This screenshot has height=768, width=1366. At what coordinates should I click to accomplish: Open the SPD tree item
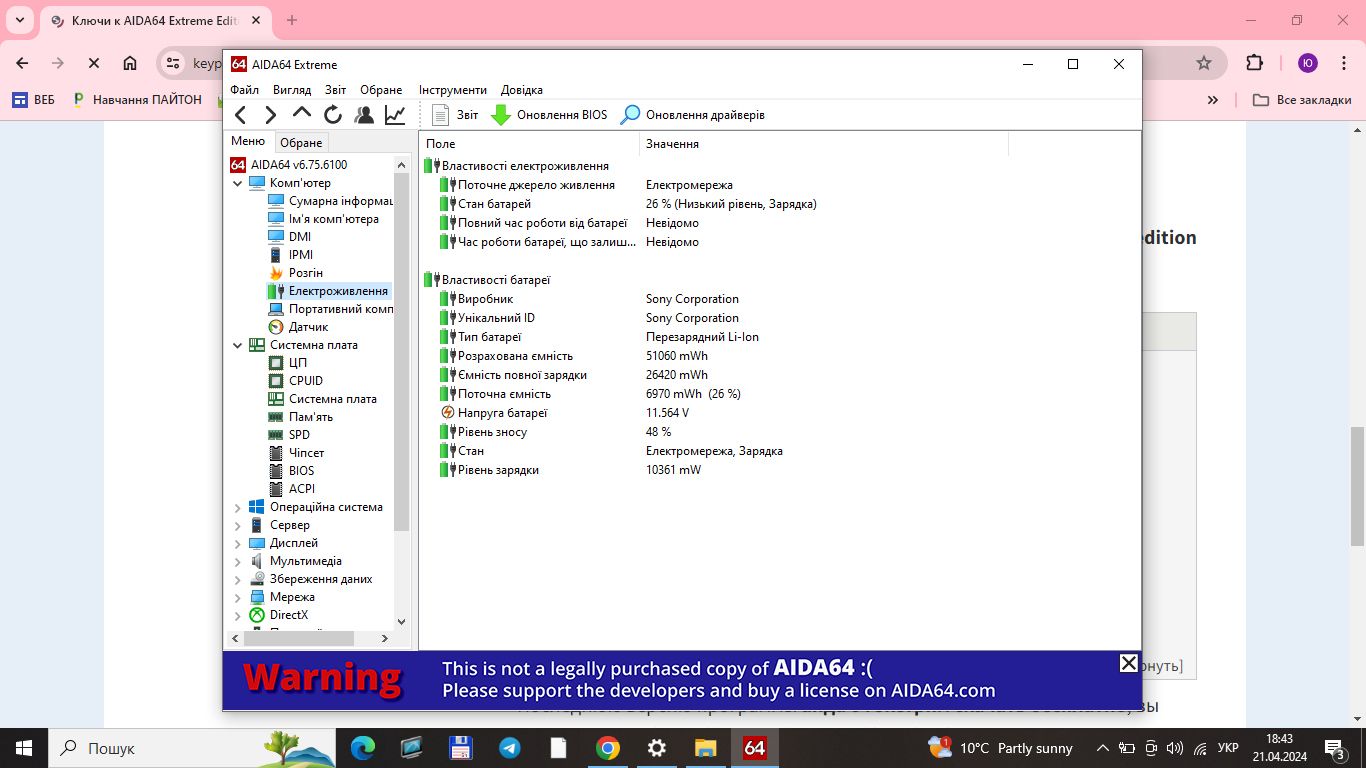click(x=289, y=435)
